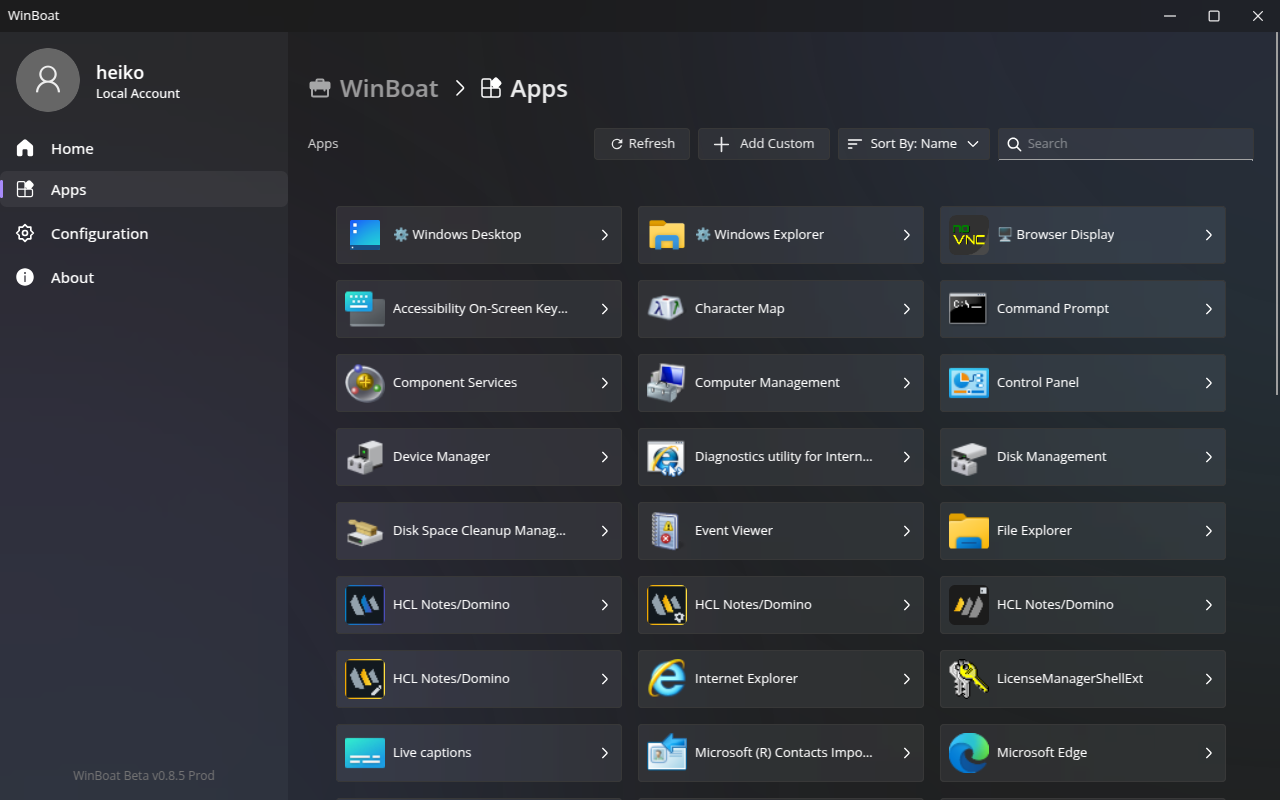1280x800 pixels.
Task: Click the HCL Notes/Domino icon with pencil badge
Action: (365, 679)
